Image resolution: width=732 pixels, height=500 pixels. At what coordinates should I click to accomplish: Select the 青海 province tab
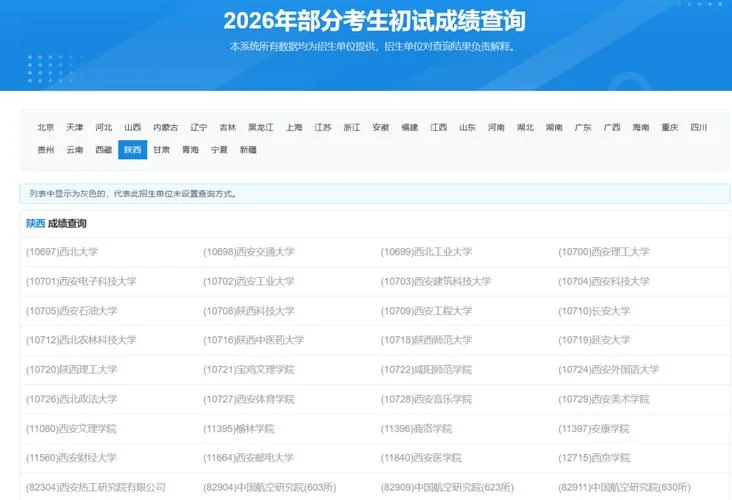pyautogui.click(x=190, y=150)
